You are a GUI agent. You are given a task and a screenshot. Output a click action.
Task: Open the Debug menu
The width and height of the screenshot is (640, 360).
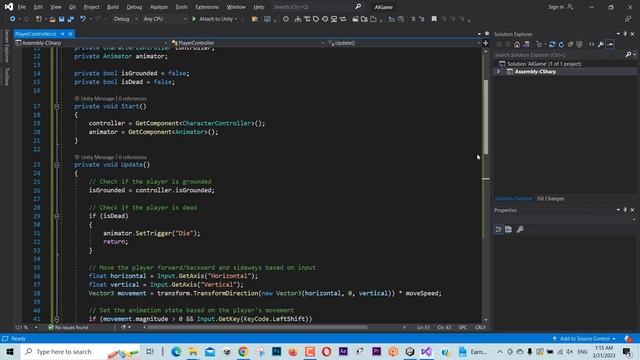pos(134,7)
